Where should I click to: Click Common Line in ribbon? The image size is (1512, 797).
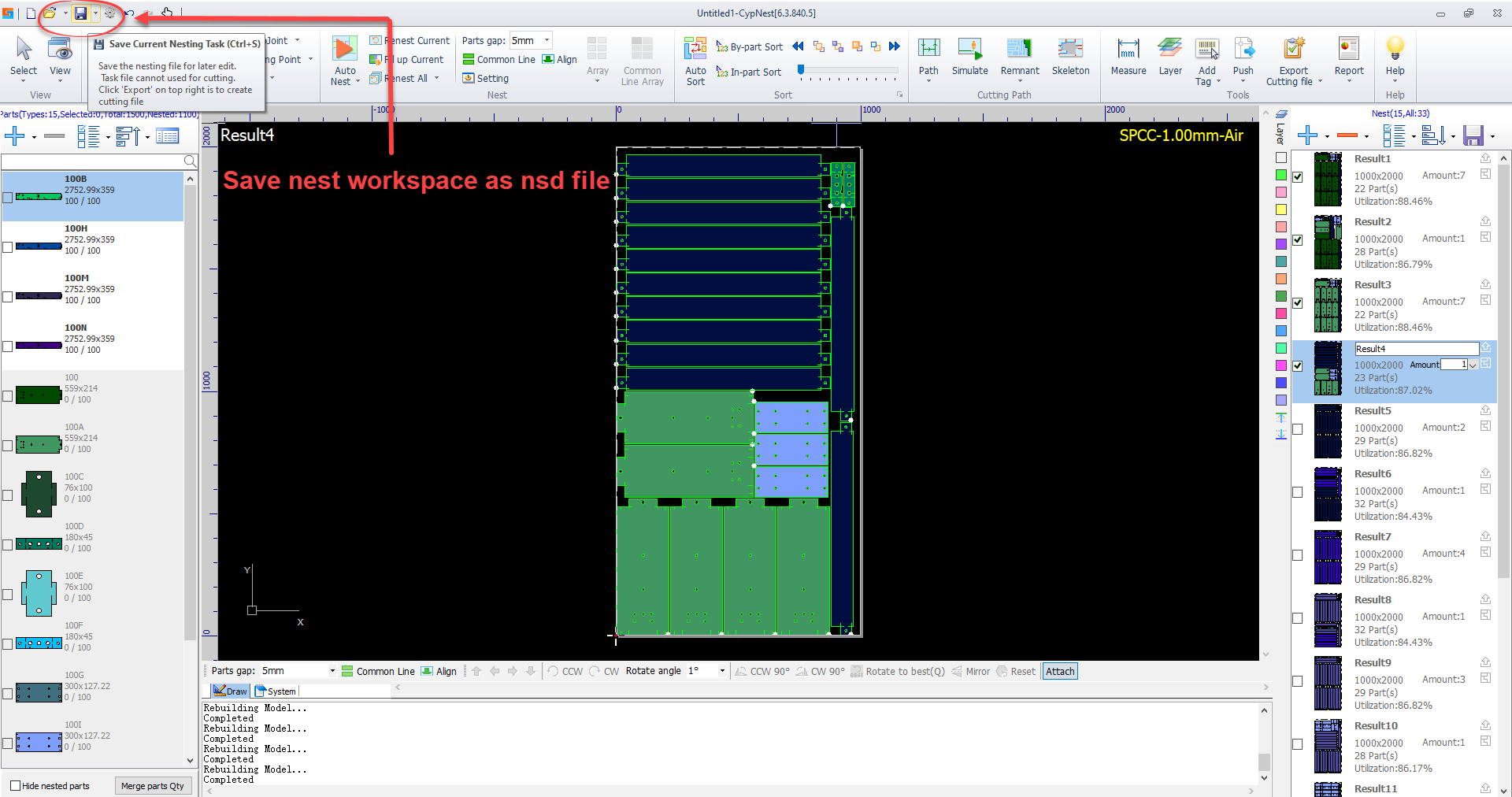pyautogui.click(x=499, y=59)
